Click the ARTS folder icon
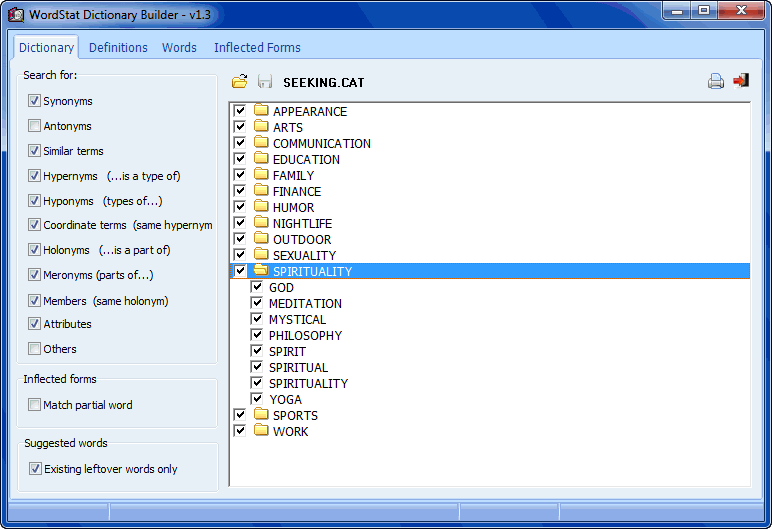The image size is (772, 529). click(x=261, y=126)
